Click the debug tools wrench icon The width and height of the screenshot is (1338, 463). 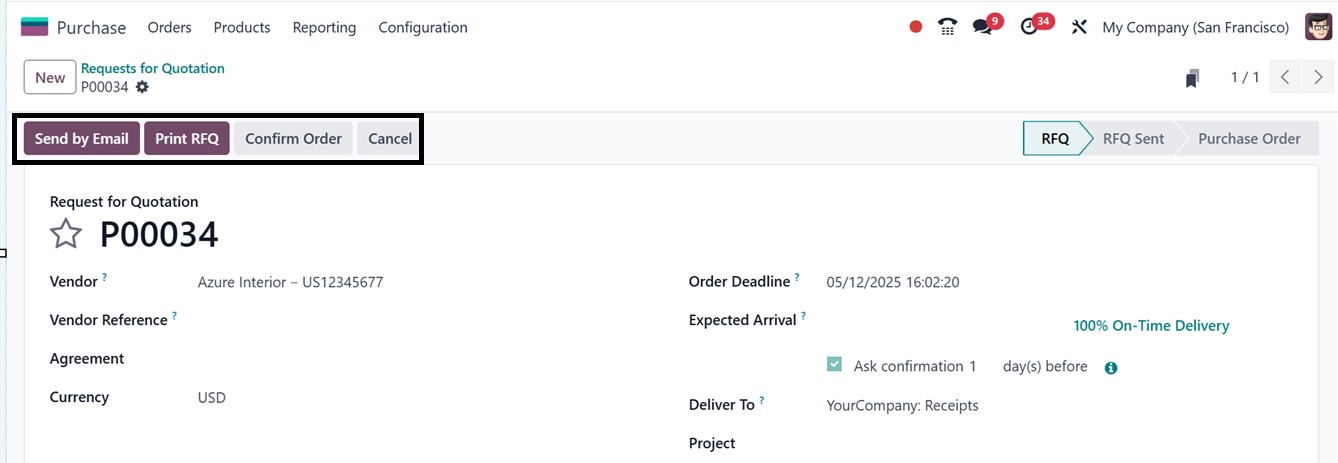pos(1078,27)
